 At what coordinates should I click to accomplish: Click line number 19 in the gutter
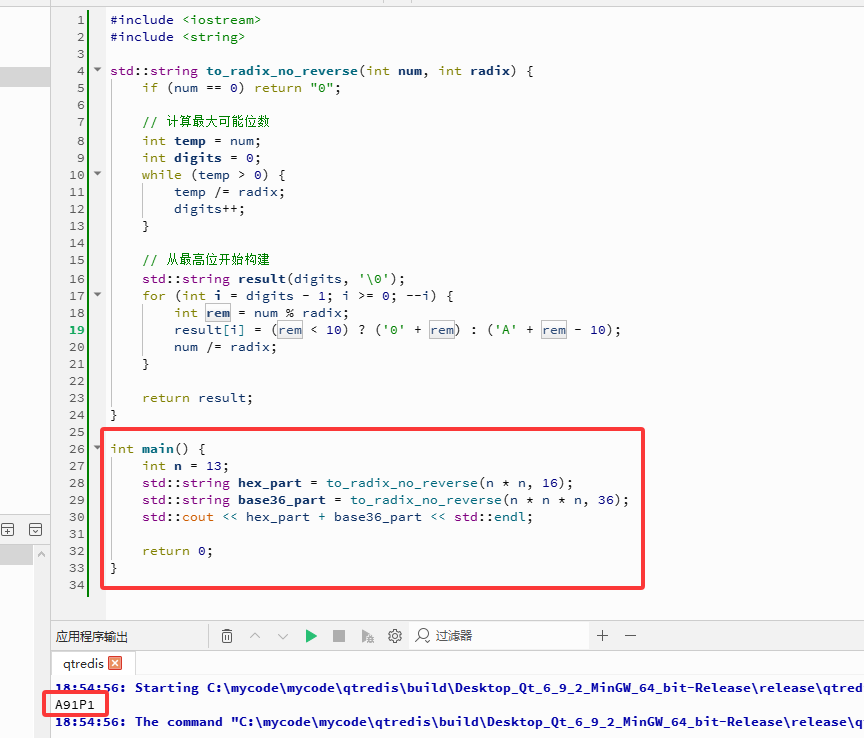[77, 330]
